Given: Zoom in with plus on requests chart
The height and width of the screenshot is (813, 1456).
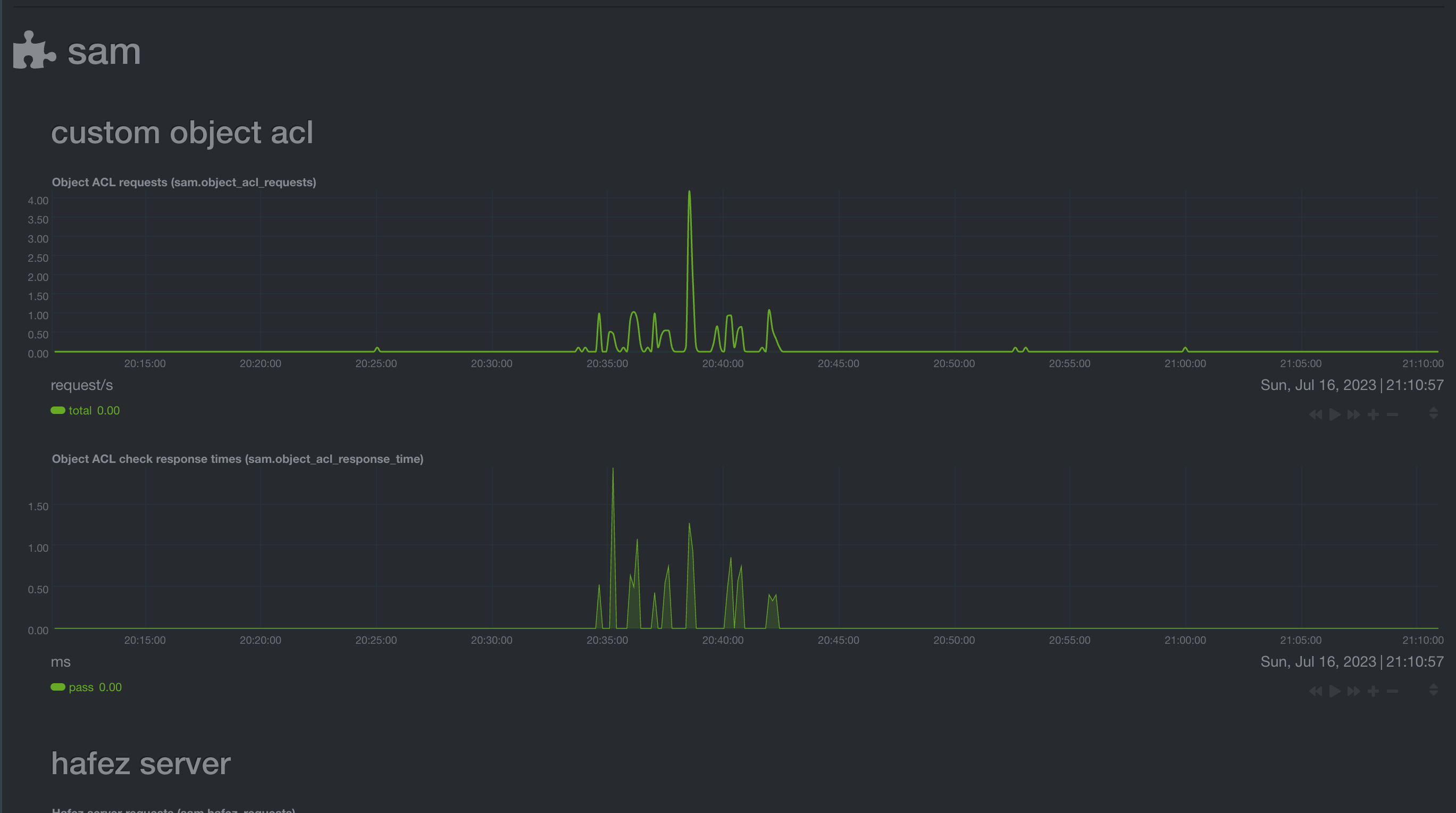Looking at the screenshot, I should pyautogui.click(x=1374, y=414).
